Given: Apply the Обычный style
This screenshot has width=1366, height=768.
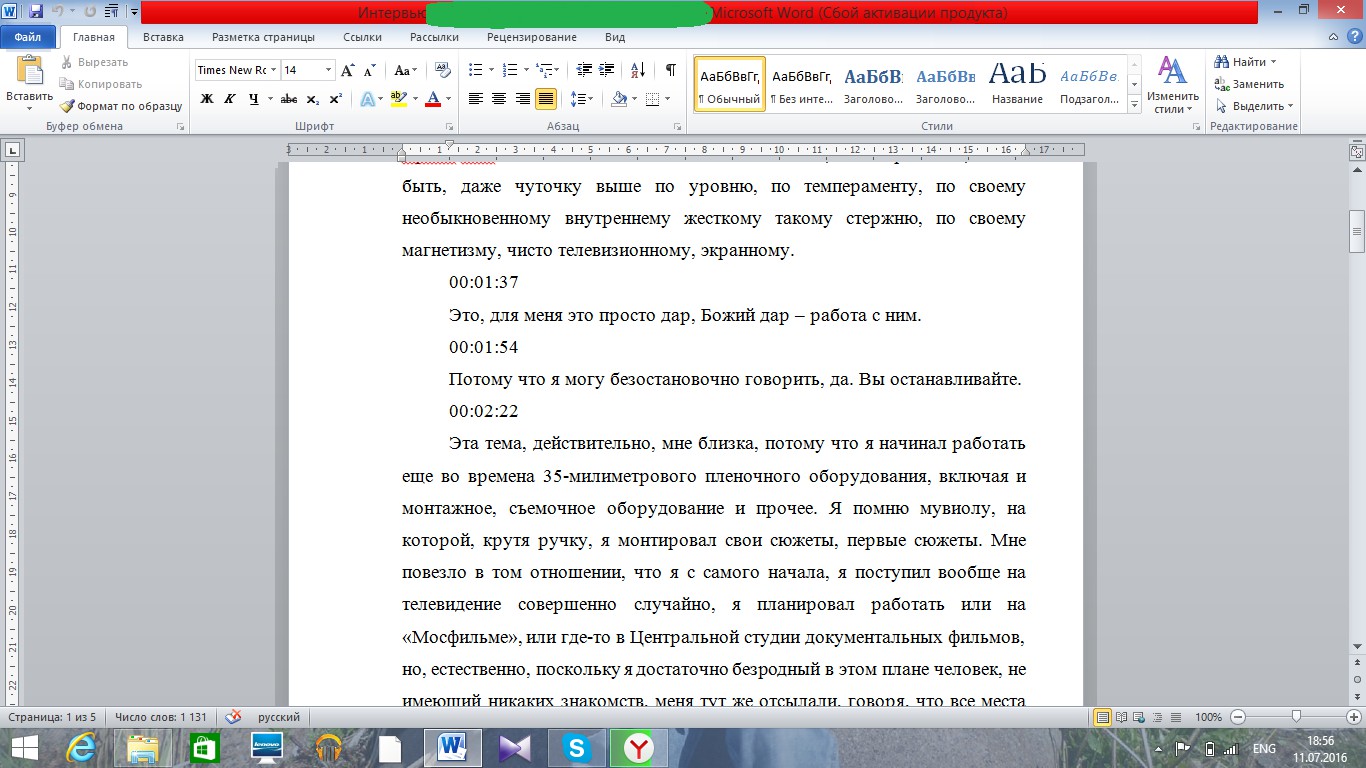Looking at the screenshot, I should click(x=729, y=84).
